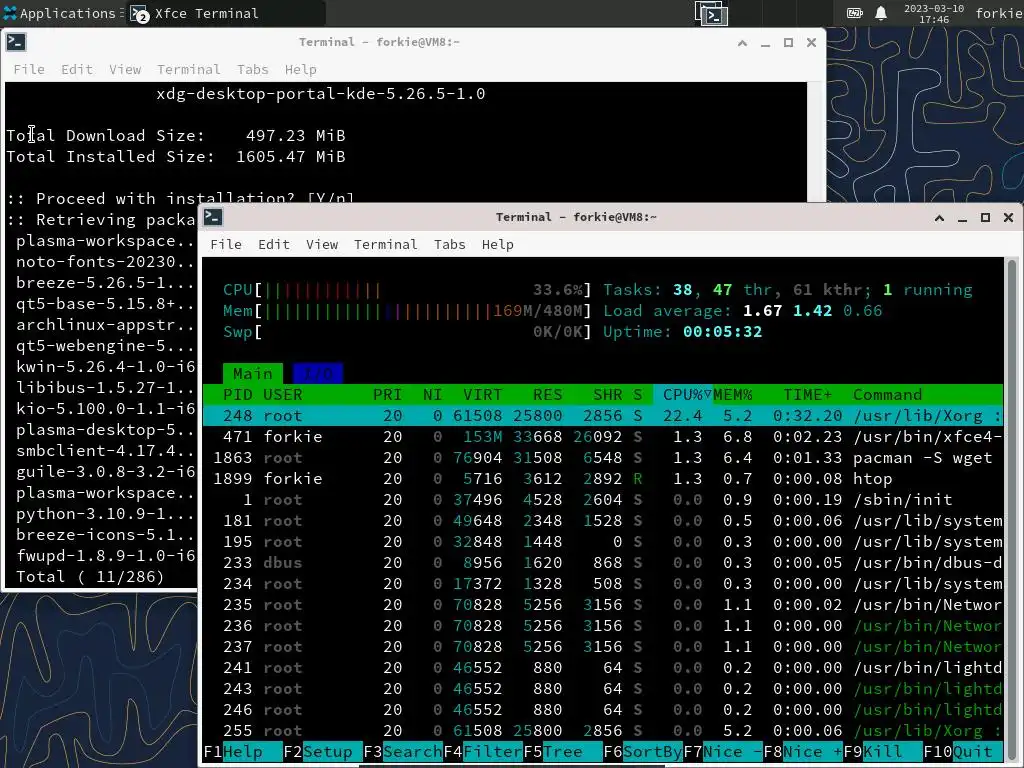The height and width of the screenshot is (768, 1024).
Task: Click the terminal icon in the back window's title bar
Action: (x=16, y=42)
